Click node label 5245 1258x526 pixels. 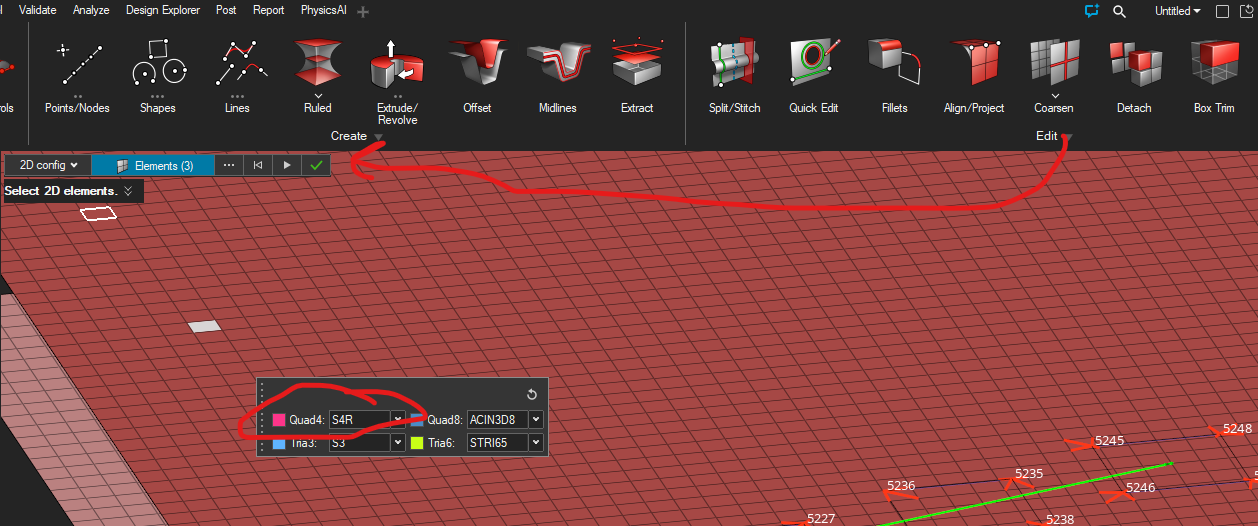[1109, 440]
